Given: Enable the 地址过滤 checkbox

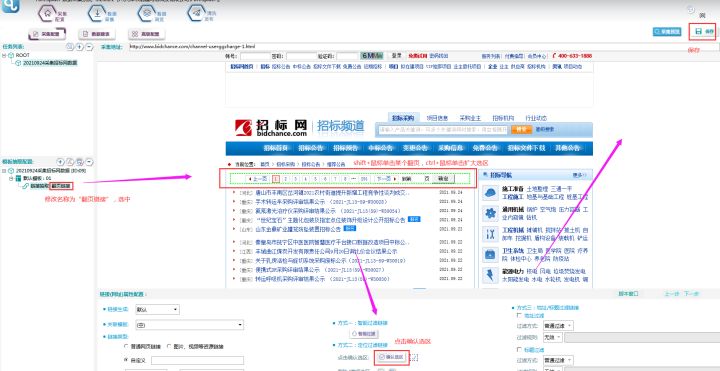Looking at the screenshot, I should click(x=519, y=316).
